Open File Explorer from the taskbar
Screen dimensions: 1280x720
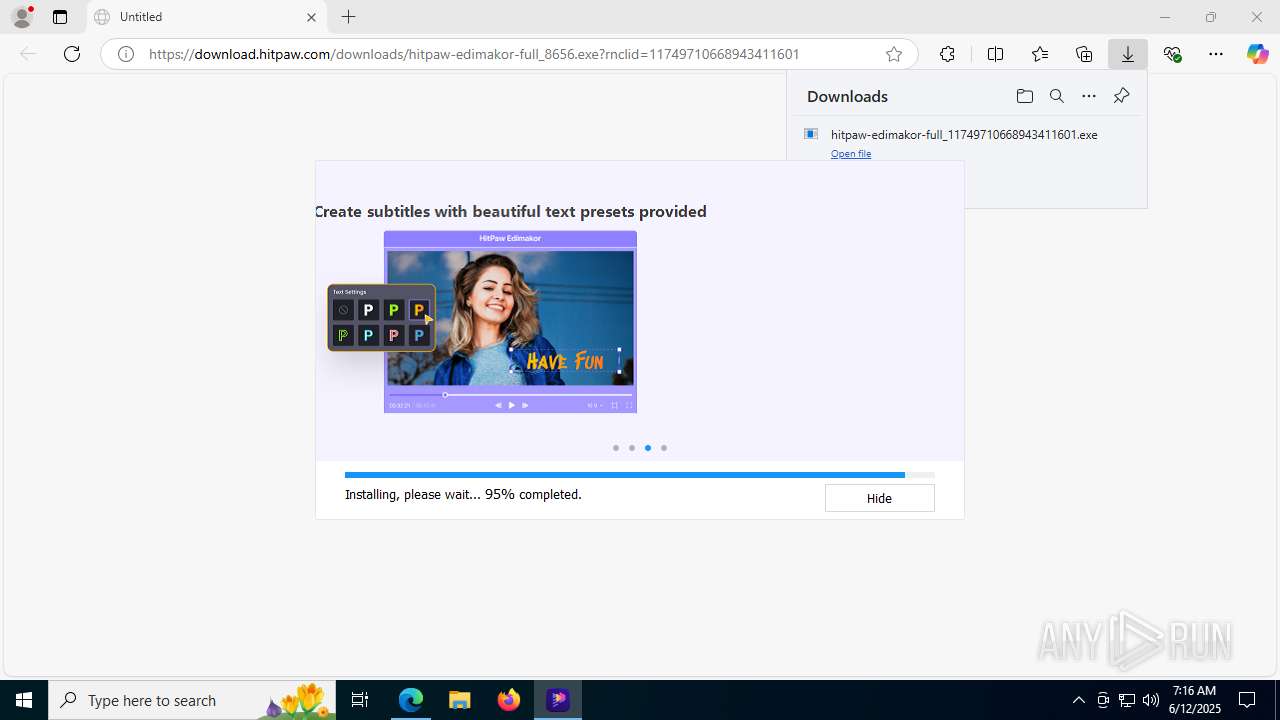pos(460,700)
